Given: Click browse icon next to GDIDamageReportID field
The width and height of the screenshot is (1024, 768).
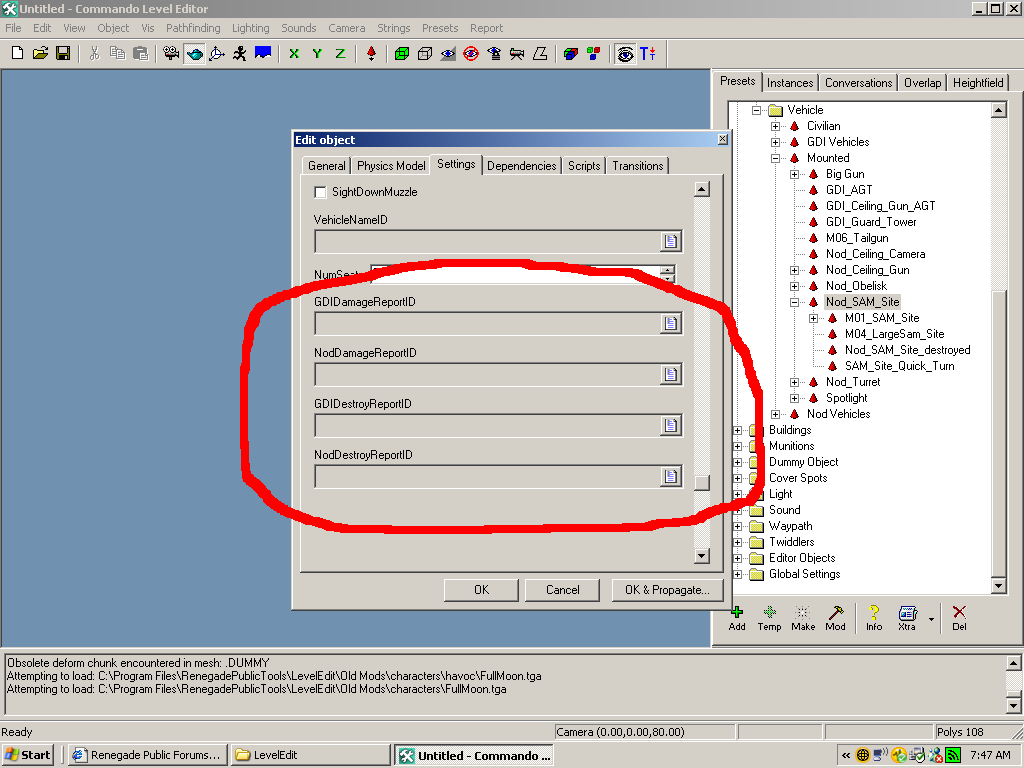Looking at the screenshot, I should click(x=670, y=323).
